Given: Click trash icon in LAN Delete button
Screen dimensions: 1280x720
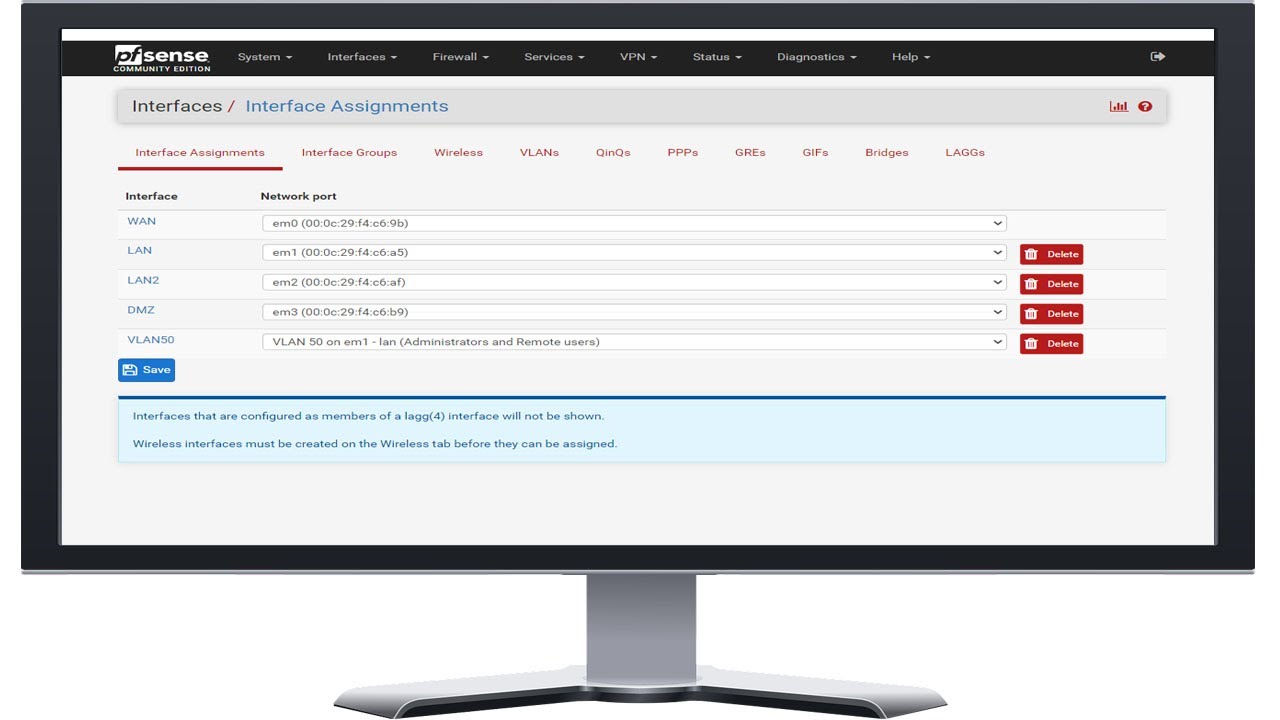Looking at the screenshot, I should [1032, 254].
